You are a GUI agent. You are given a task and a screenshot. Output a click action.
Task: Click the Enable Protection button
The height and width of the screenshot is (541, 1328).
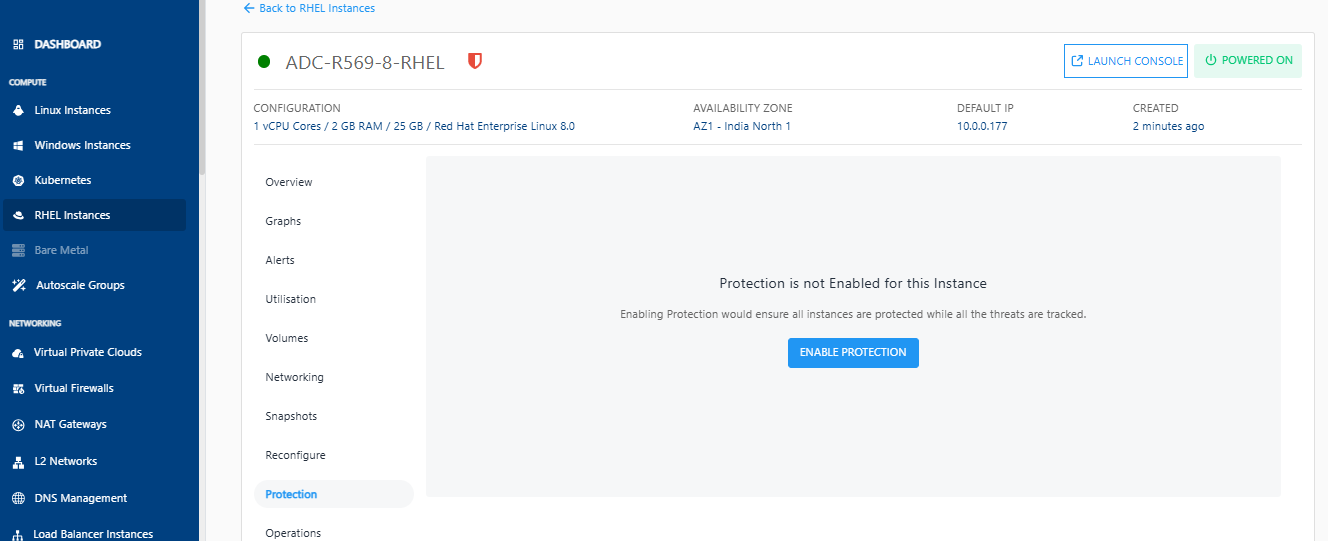(853, 353)
